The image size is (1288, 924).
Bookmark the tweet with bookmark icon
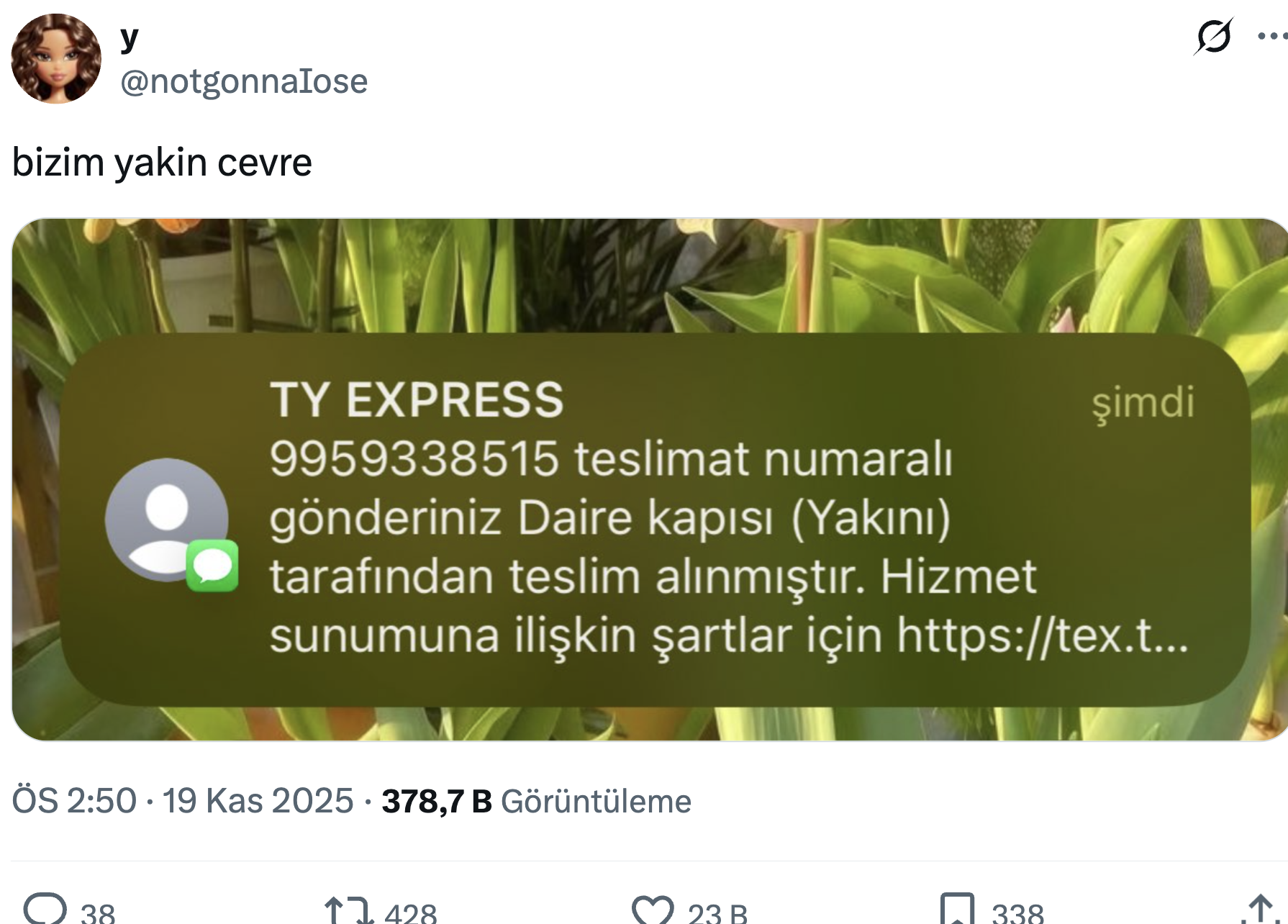tap(958, 910)
